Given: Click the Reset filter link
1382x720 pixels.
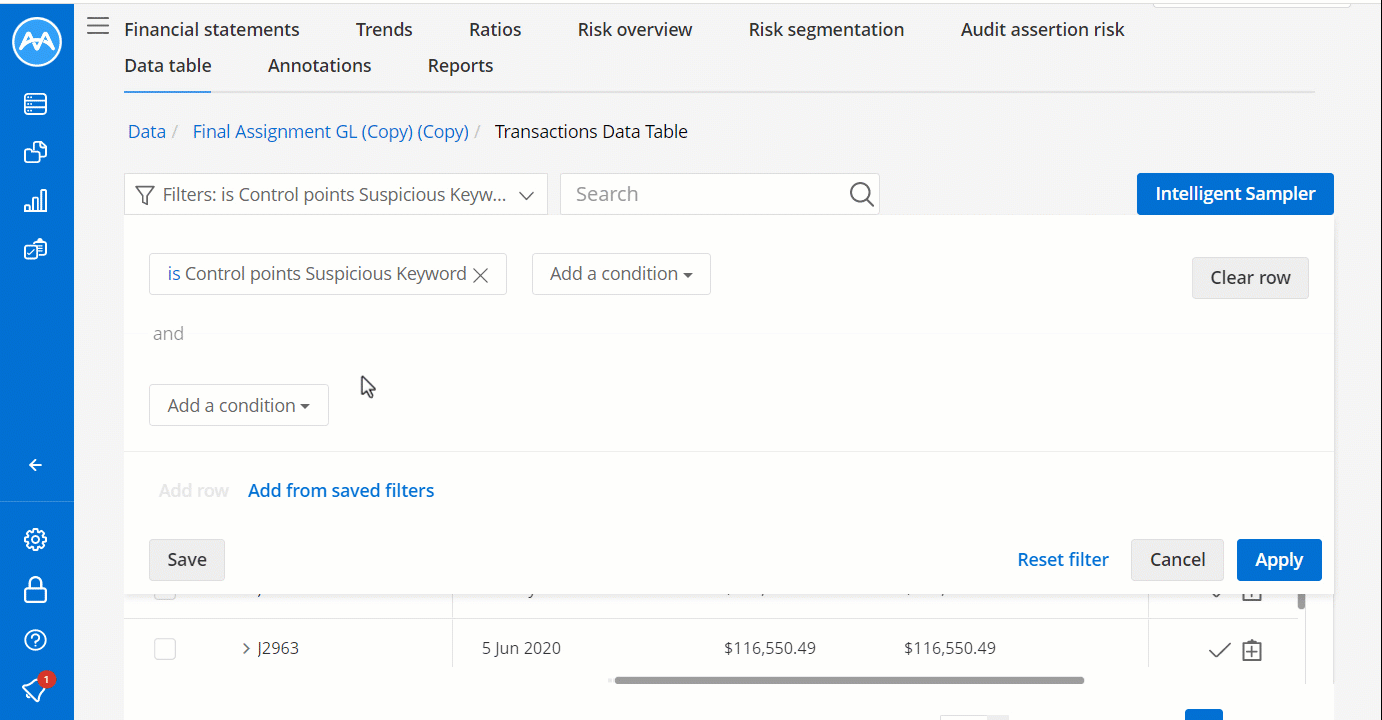Looking at the screenshot, I should pyautogui.click(x=1063, y=560).
